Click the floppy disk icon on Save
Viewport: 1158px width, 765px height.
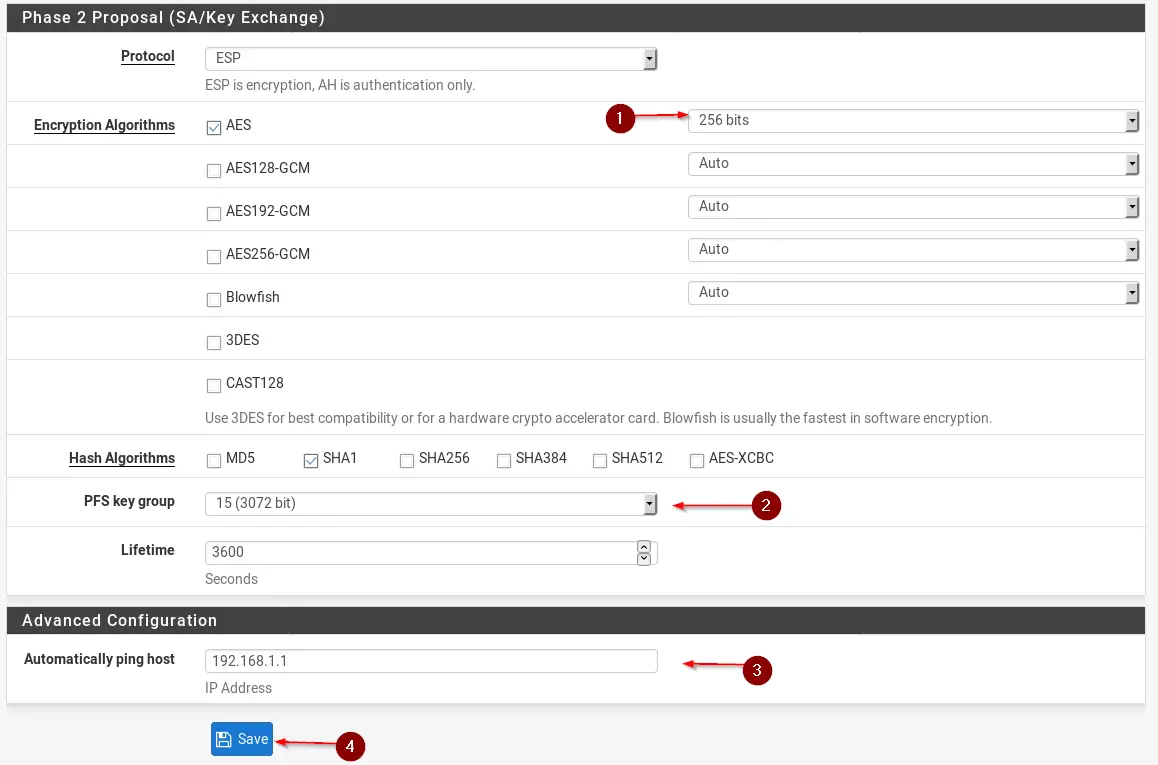[224, 739]
